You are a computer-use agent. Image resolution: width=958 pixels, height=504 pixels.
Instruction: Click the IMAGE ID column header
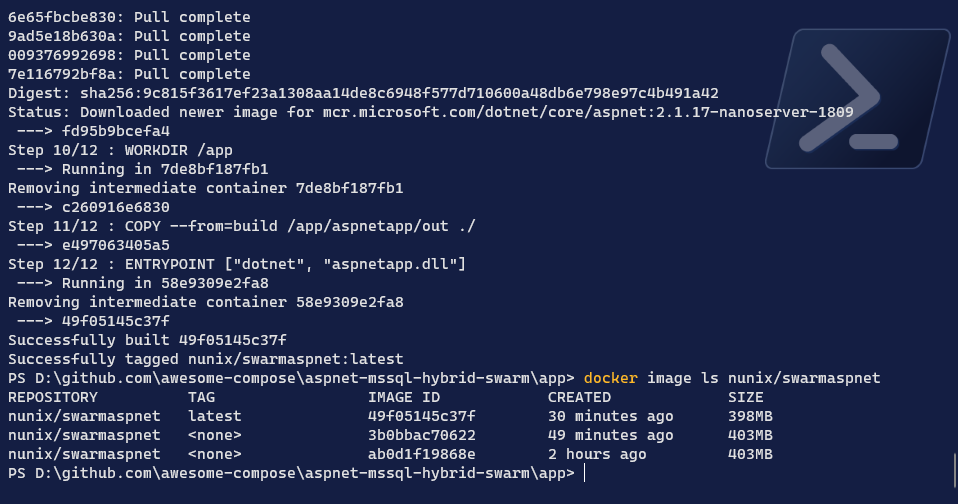[x=403, y=397]
